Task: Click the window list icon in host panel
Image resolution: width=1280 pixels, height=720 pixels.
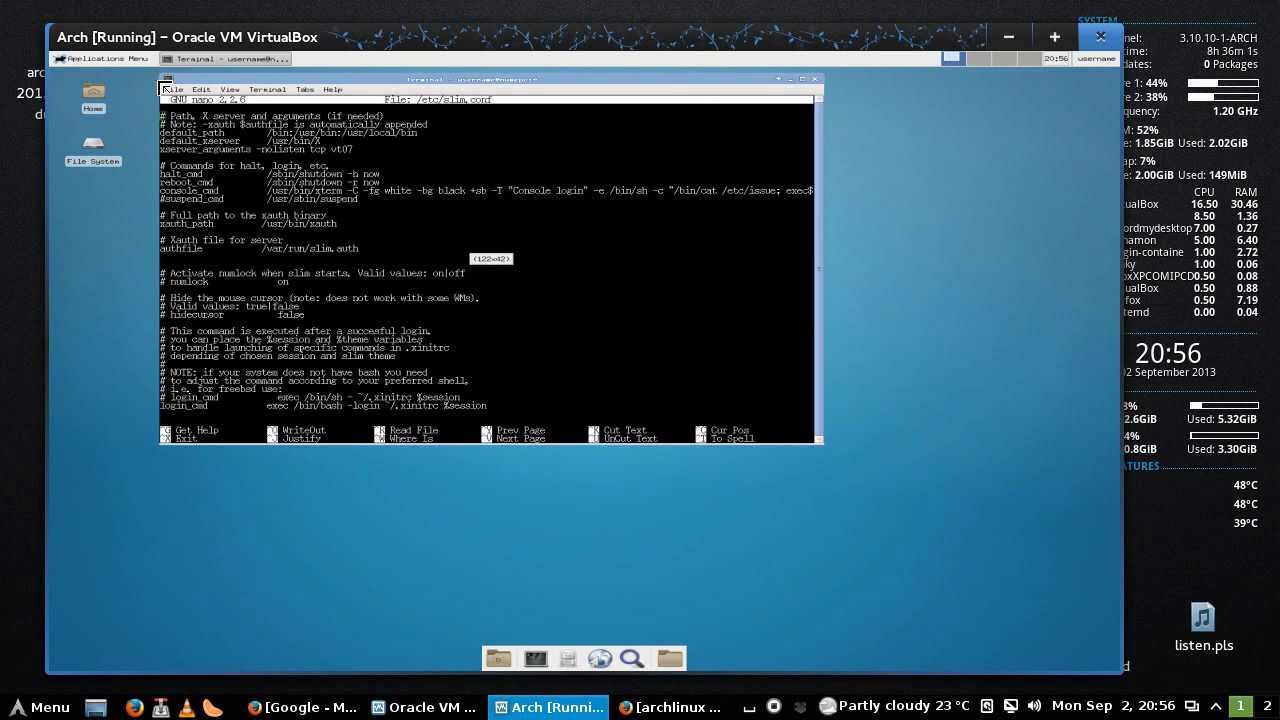Action: (1192, 706)
